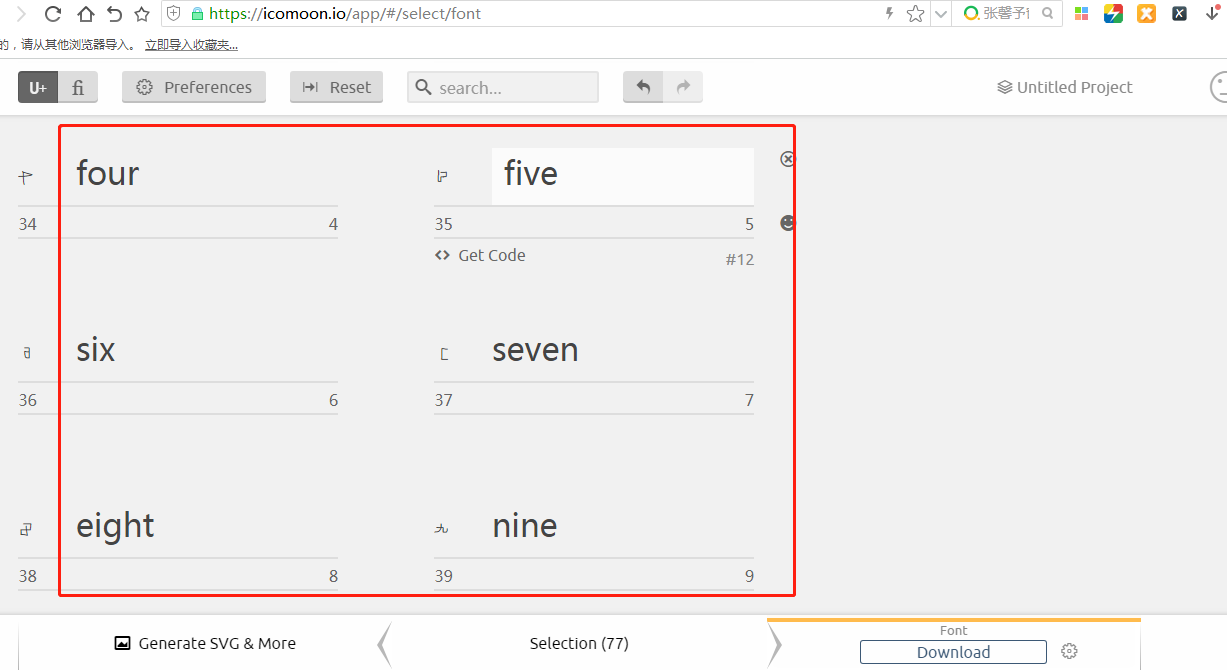This screenshot has height=670, width=1227.
Task: Focus the icon search field
Action: tap(503, 87)
